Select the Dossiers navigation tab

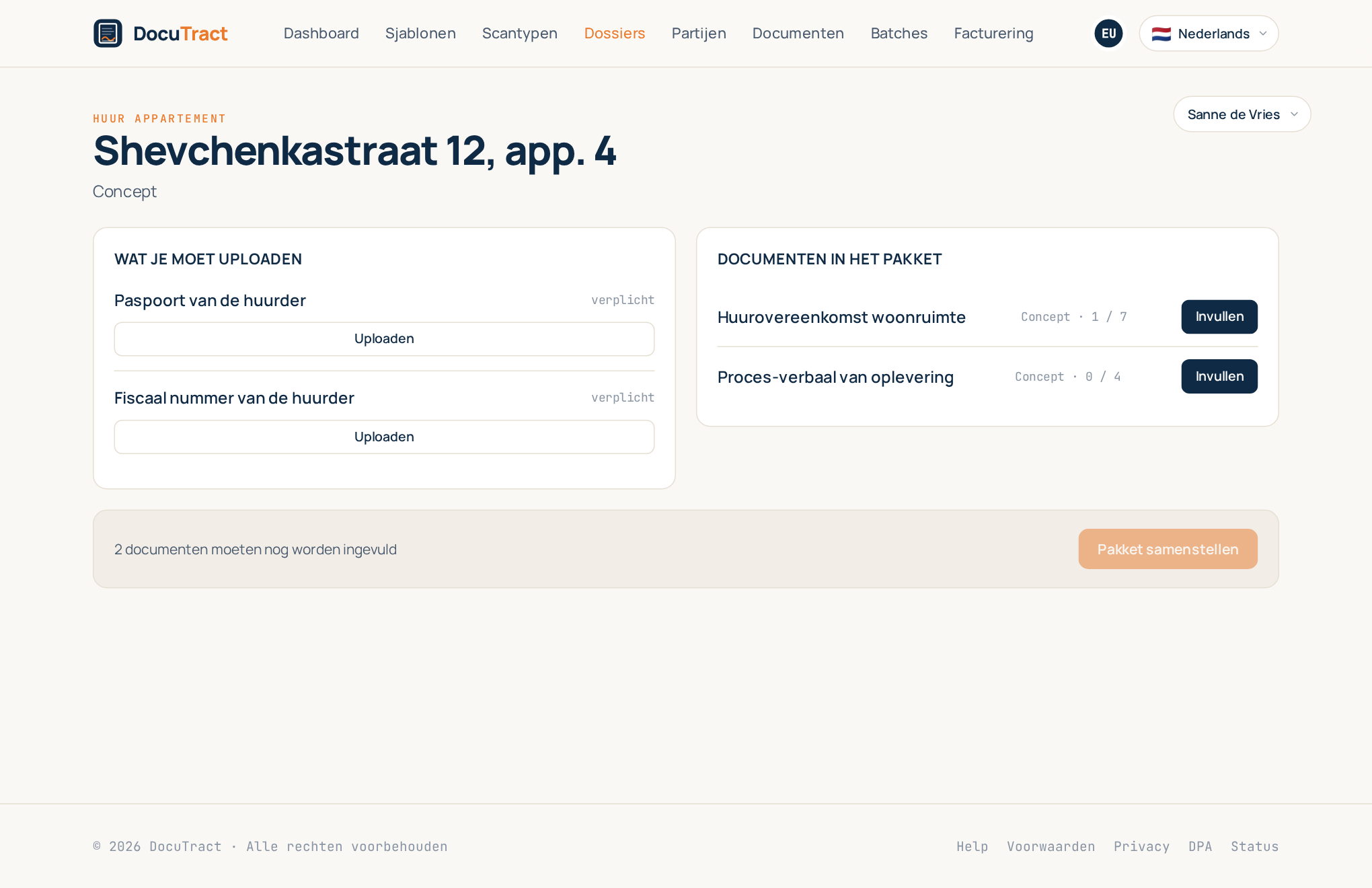click(x=615, y=34)
